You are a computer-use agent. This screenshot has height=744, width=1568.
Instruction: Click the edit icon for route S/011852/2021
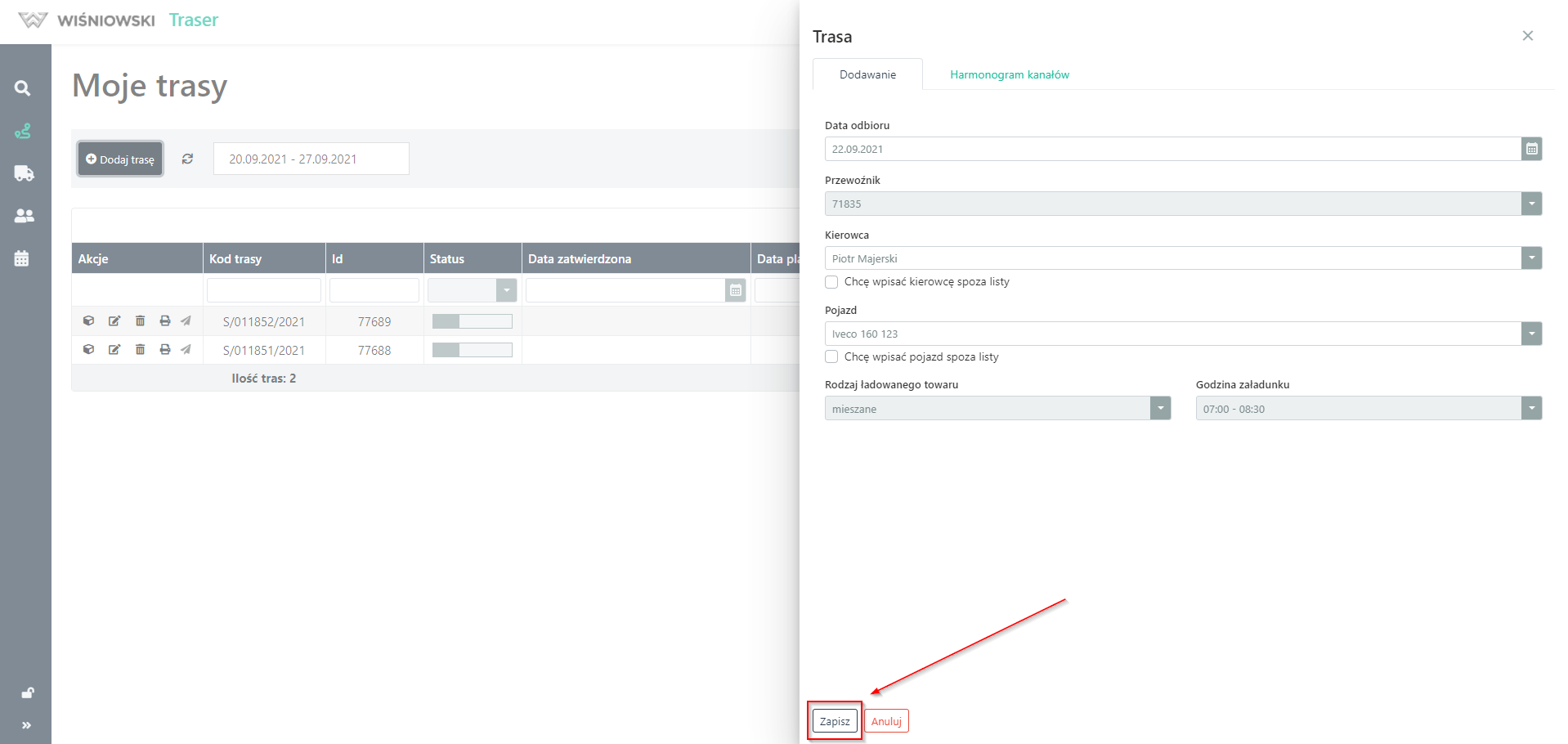click(x=114, y=321)
